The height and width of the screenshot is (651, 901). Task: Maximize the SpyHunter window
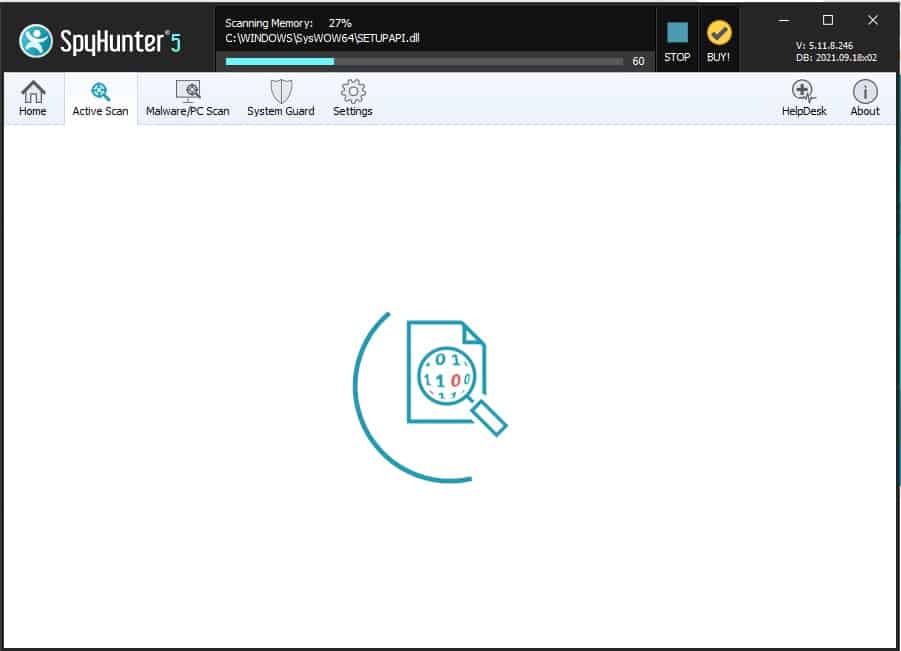tap(828, 20)
